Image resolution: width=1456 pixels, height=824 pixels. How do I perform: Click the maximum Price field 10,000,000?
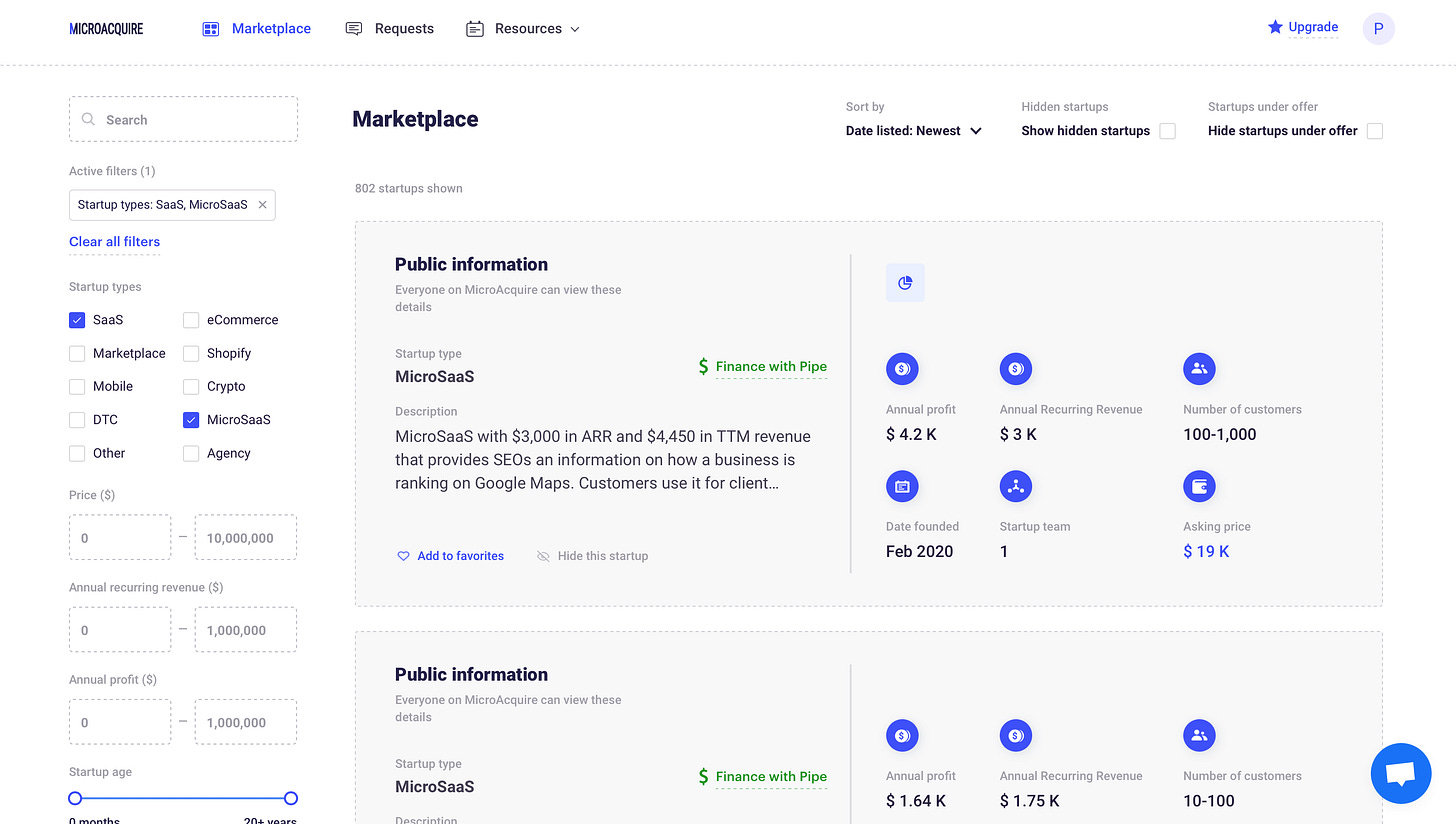[246, 538]
